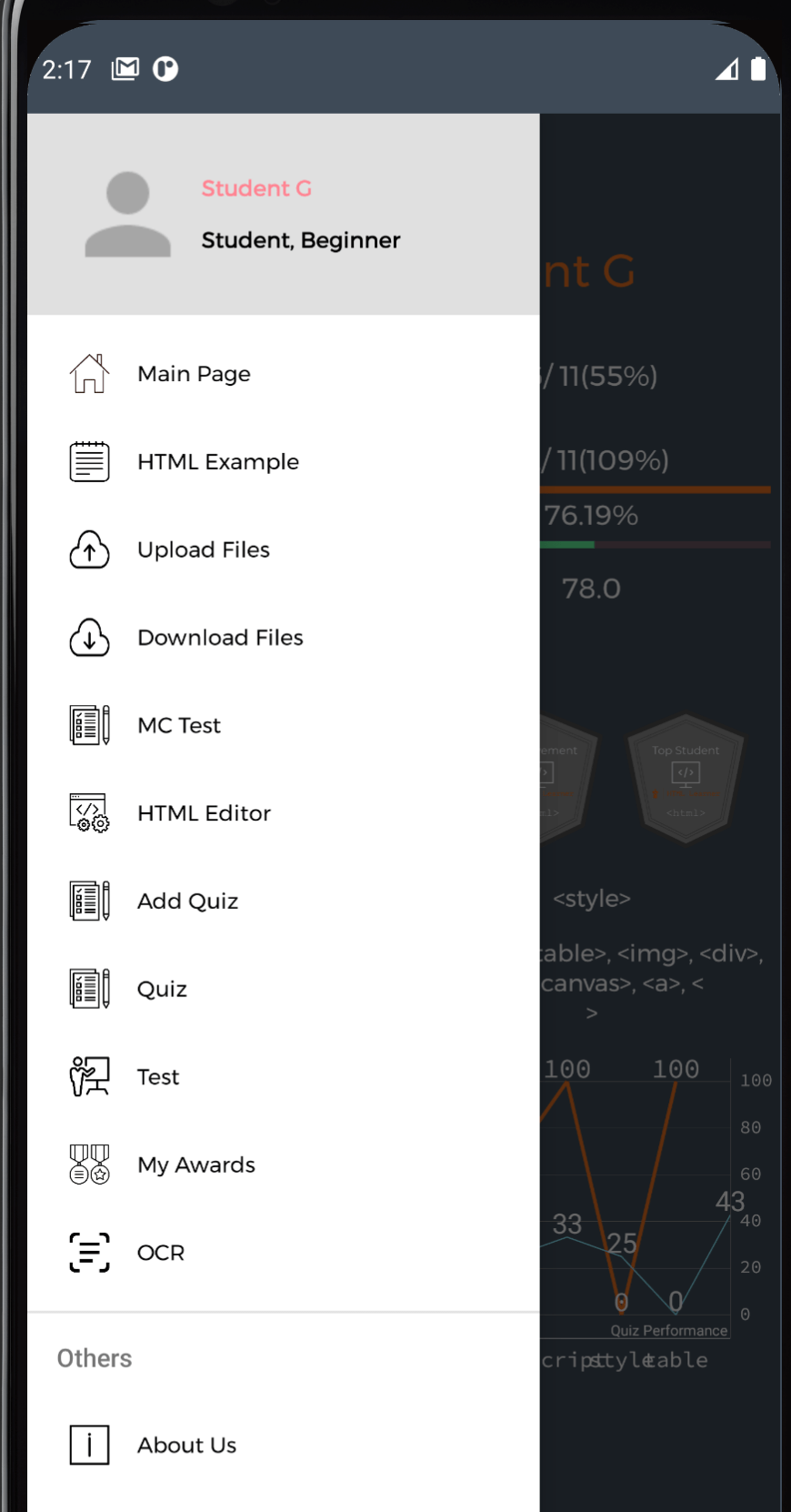Viewport: 791px width, 1512px height.
Task: Tap the cloud download icon
Action: tap(89, 637)
